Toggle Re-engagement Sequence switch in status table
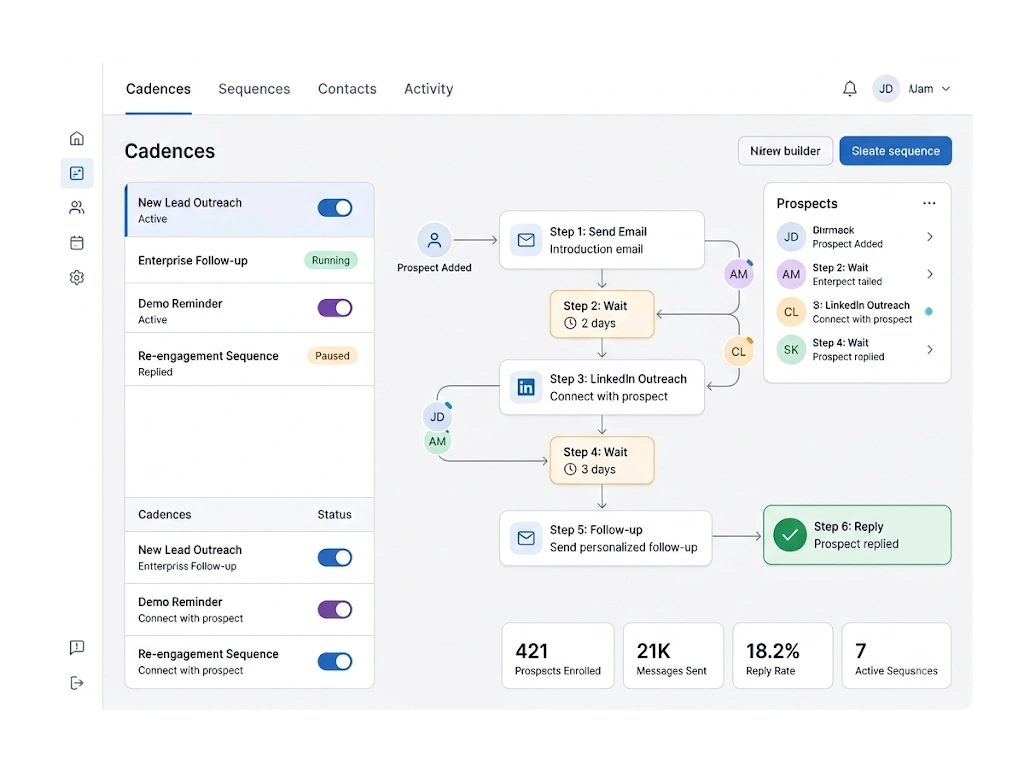Image resolution: width=1024 pixels, height=765 pixels. pos(335,661)
